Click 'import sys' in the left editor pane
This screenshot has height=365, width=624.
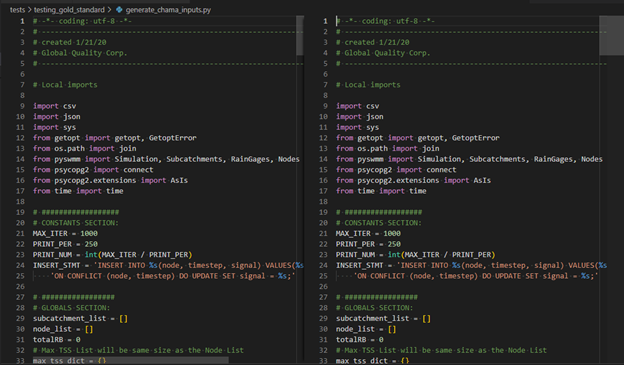point(55,127)
